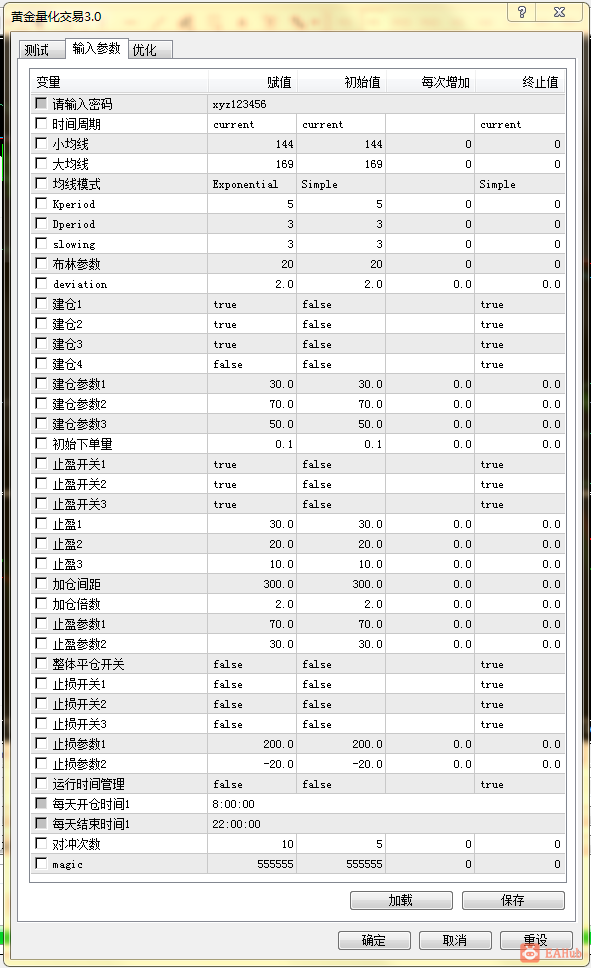This screenshot has width=591, height=968.
Task: Toggle the 均线模式 checkbox
Action: 41,183
